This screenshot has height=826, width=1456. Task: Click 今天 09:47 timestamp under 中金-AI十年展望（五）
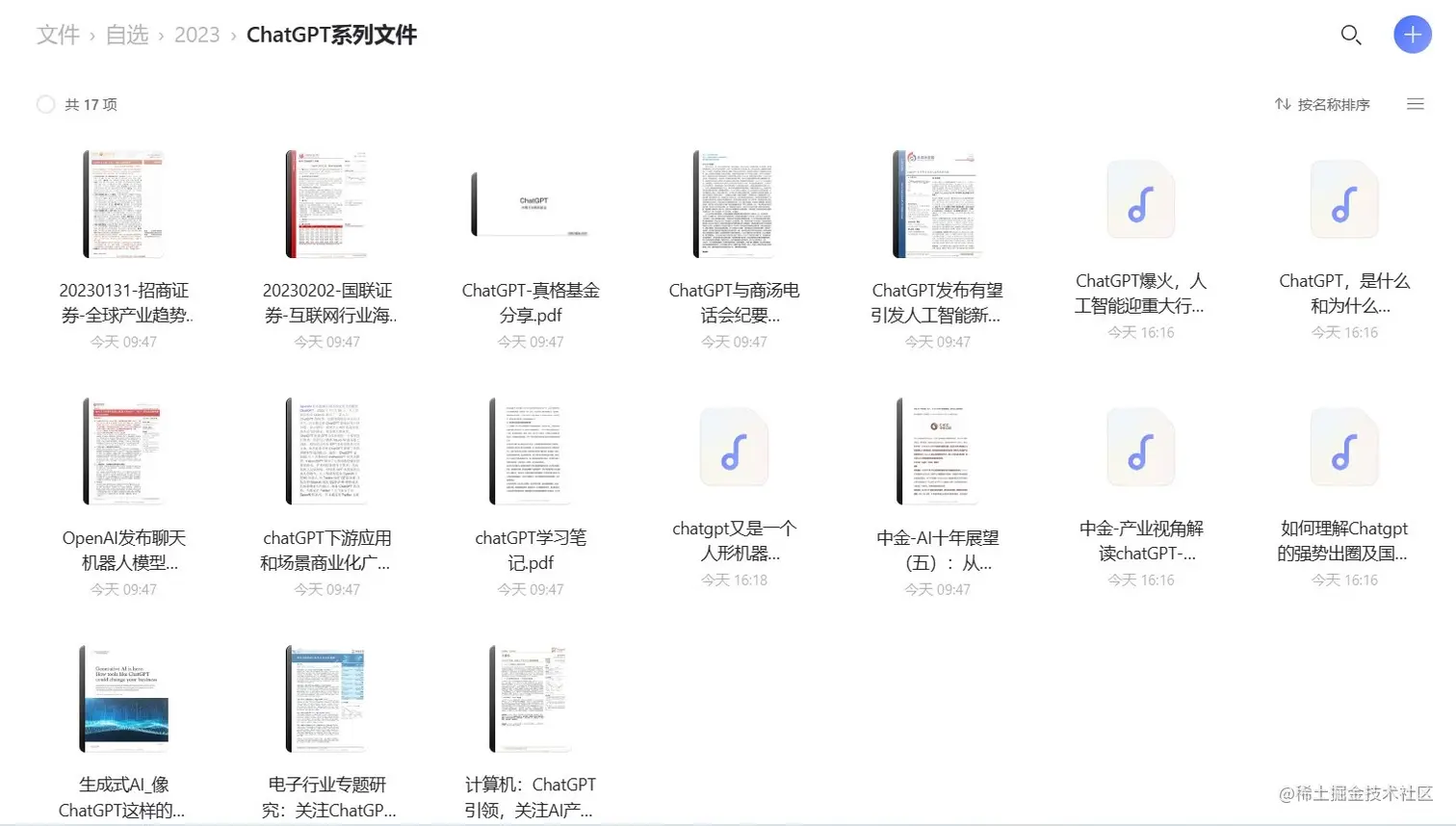pyautogui.click(x=937, y=589)
